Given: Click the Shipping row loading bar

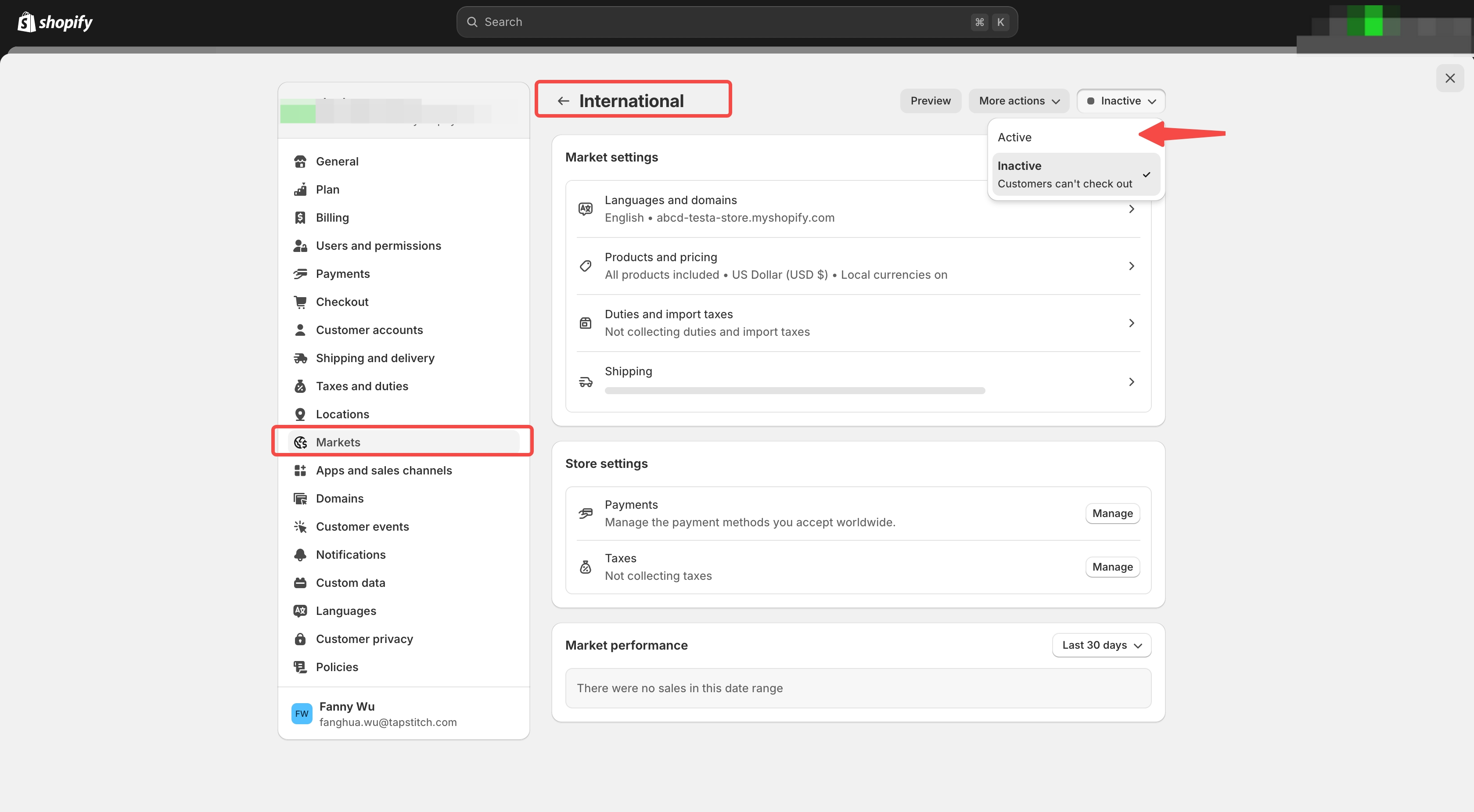Looking at the screenshot, I should [794, 391].
